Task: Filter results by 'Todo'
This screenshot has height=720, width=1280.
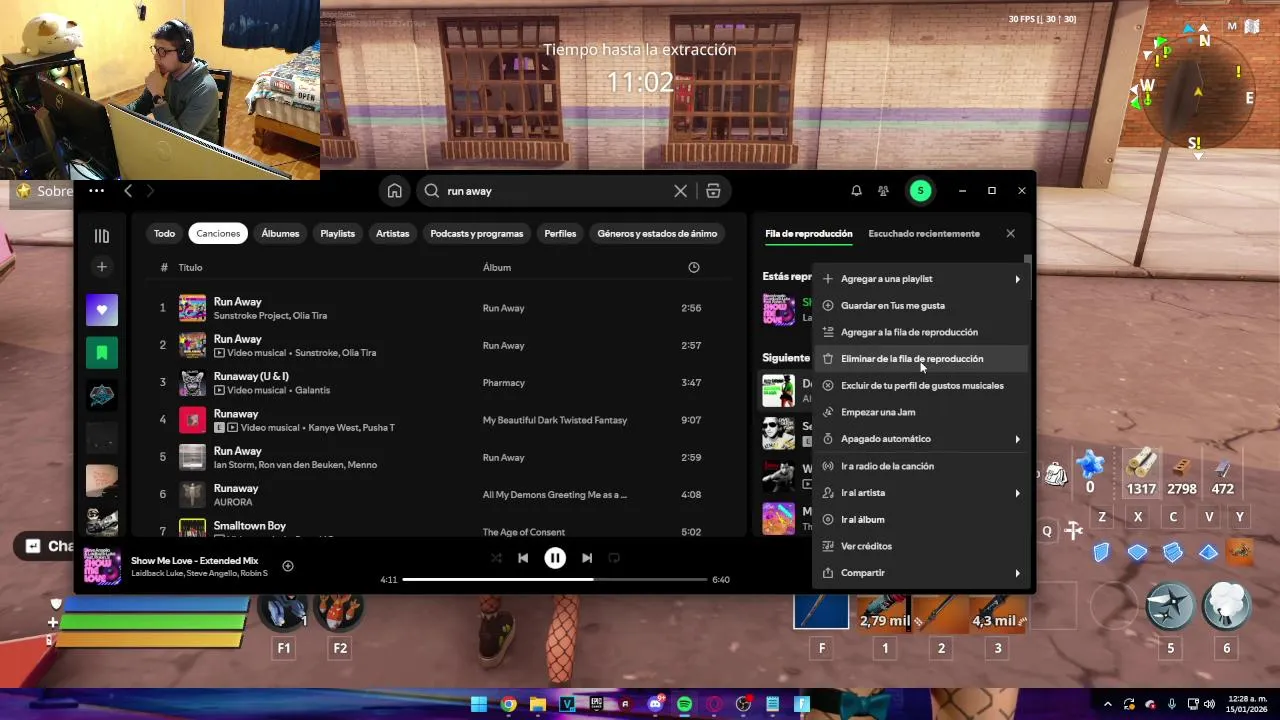Action: tap(165, 233)
